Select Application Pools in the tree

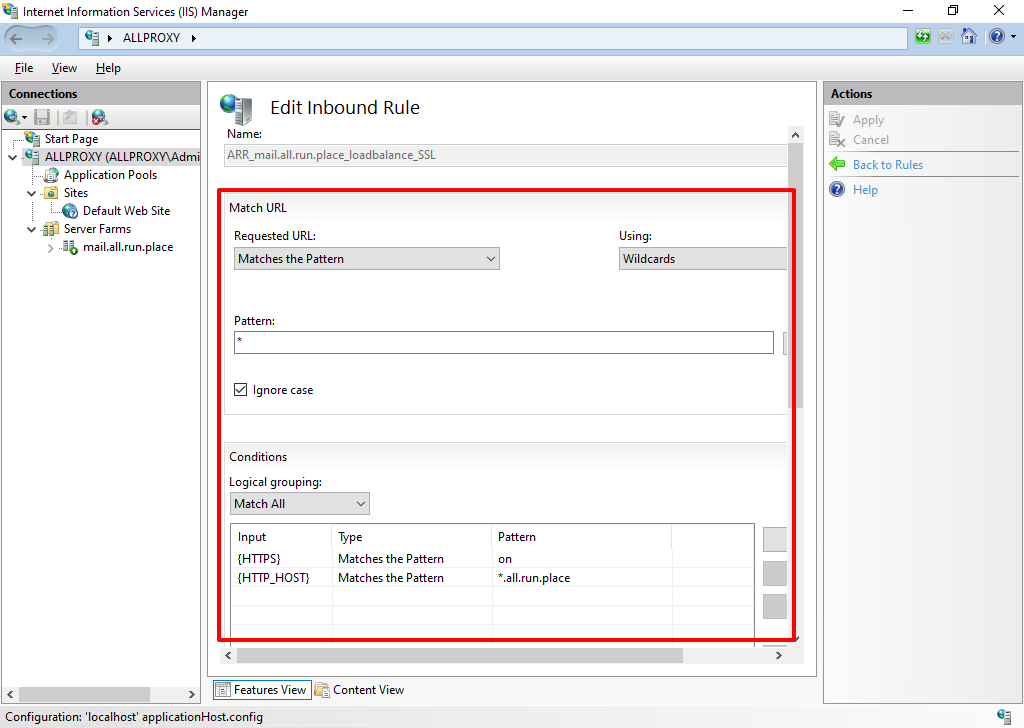point(110,175)
